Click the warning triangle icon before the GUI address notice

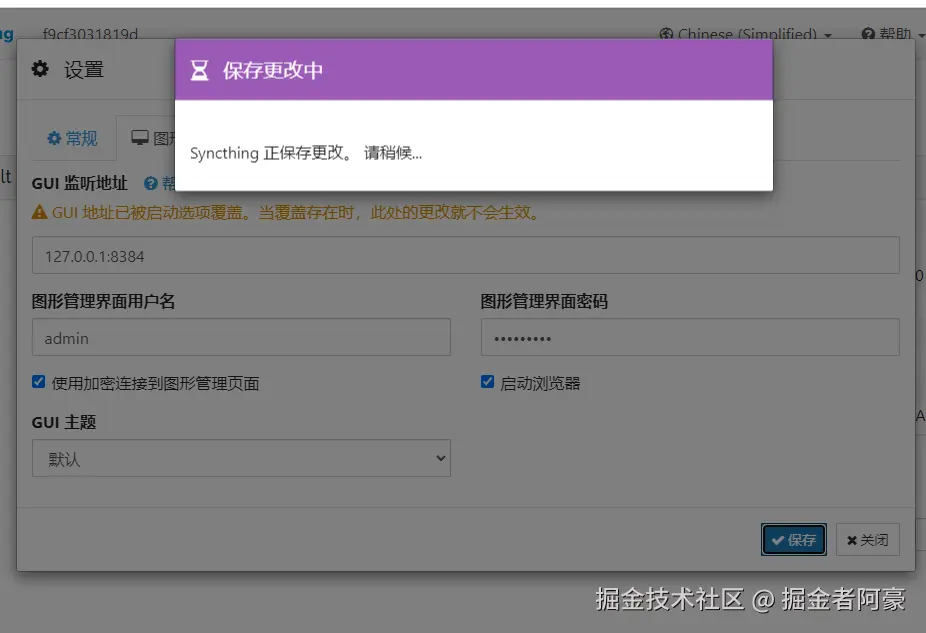coord(40,212)
